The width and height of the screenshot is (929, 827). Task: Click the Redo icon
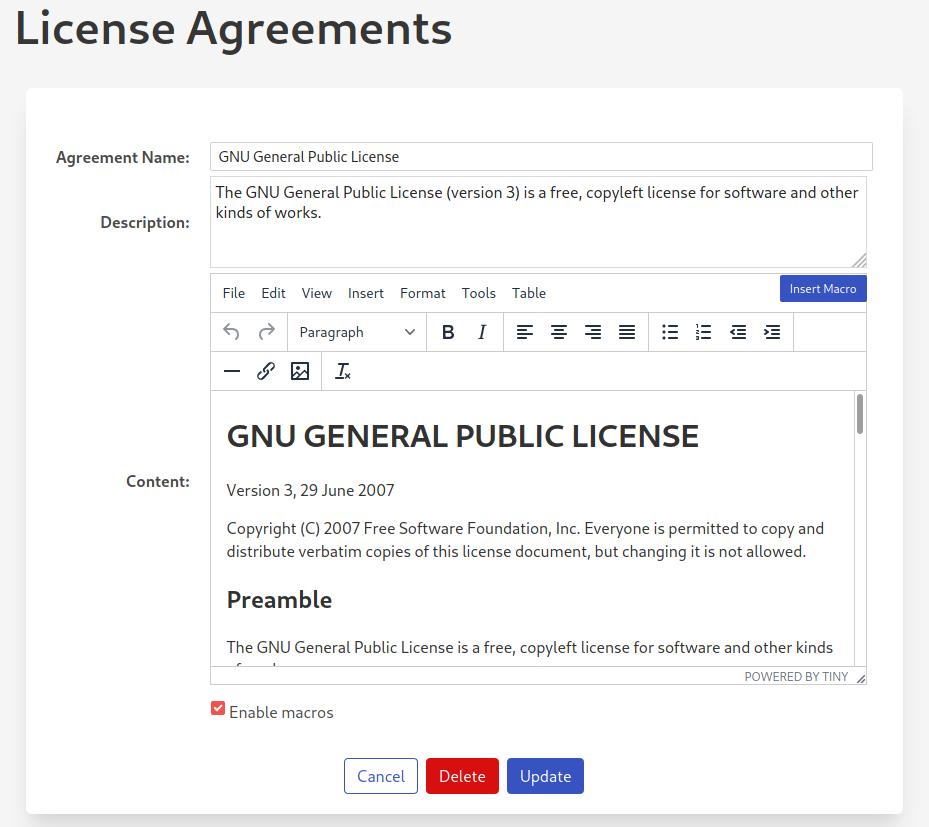[x=265, y=331]
